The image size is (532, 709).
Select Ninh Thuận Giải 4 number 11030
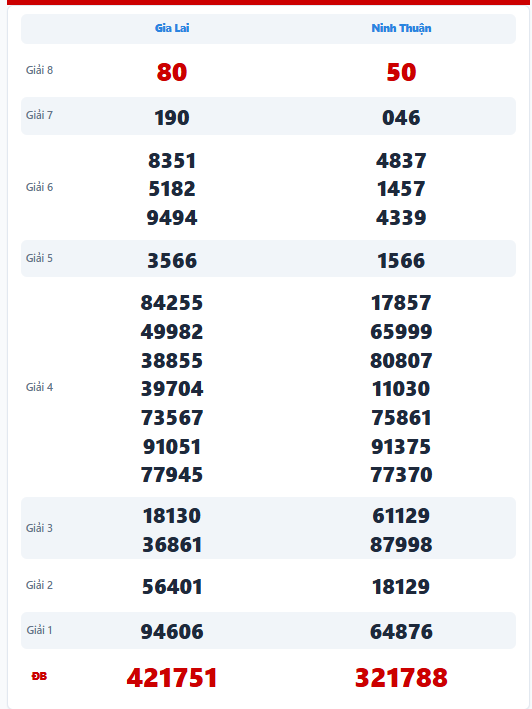(x=401, y=388)
